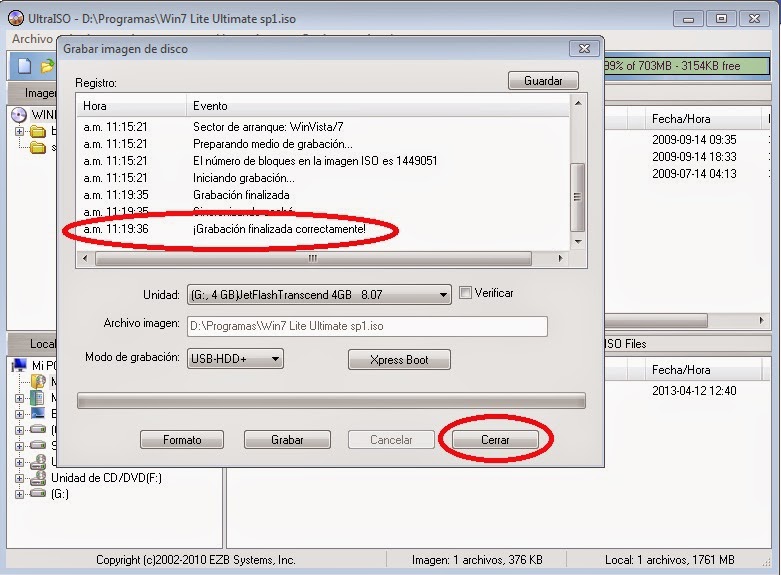
Task: Click the New blank document toolbar icon
Action: tap(24, 66)
